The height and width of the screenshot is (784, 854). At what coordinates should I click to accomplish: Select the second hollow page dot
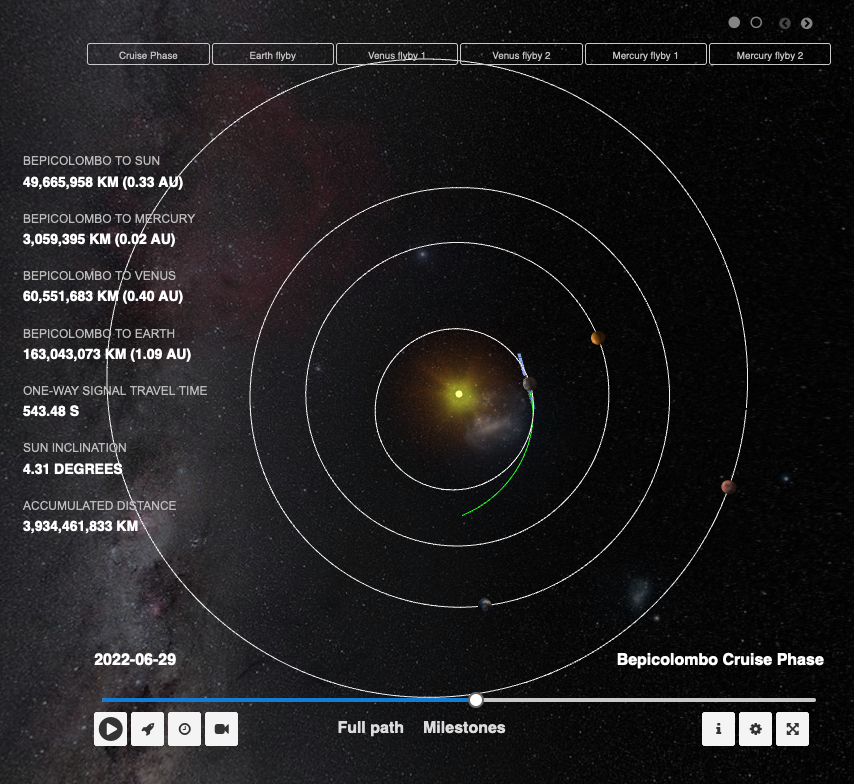(756, 22)
